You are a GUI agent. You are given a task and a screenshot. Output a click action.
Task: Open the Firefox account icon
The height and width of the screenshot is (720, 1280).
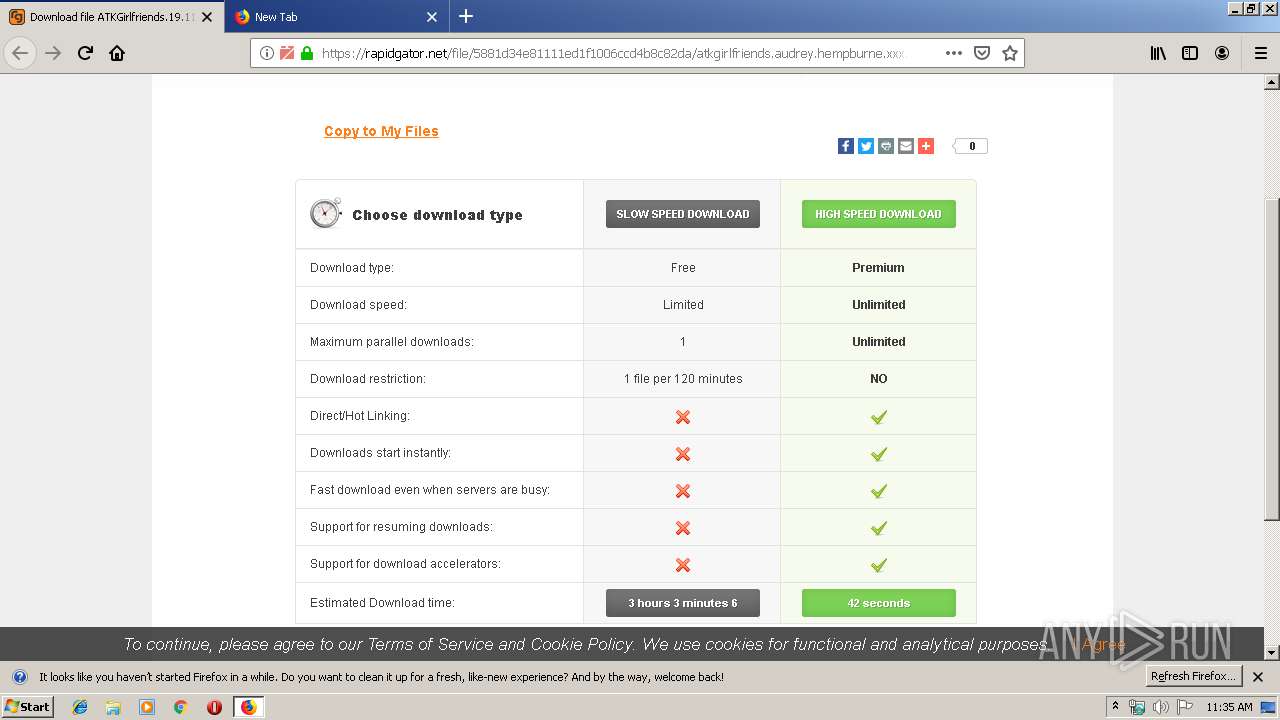tap(1222, 53)
